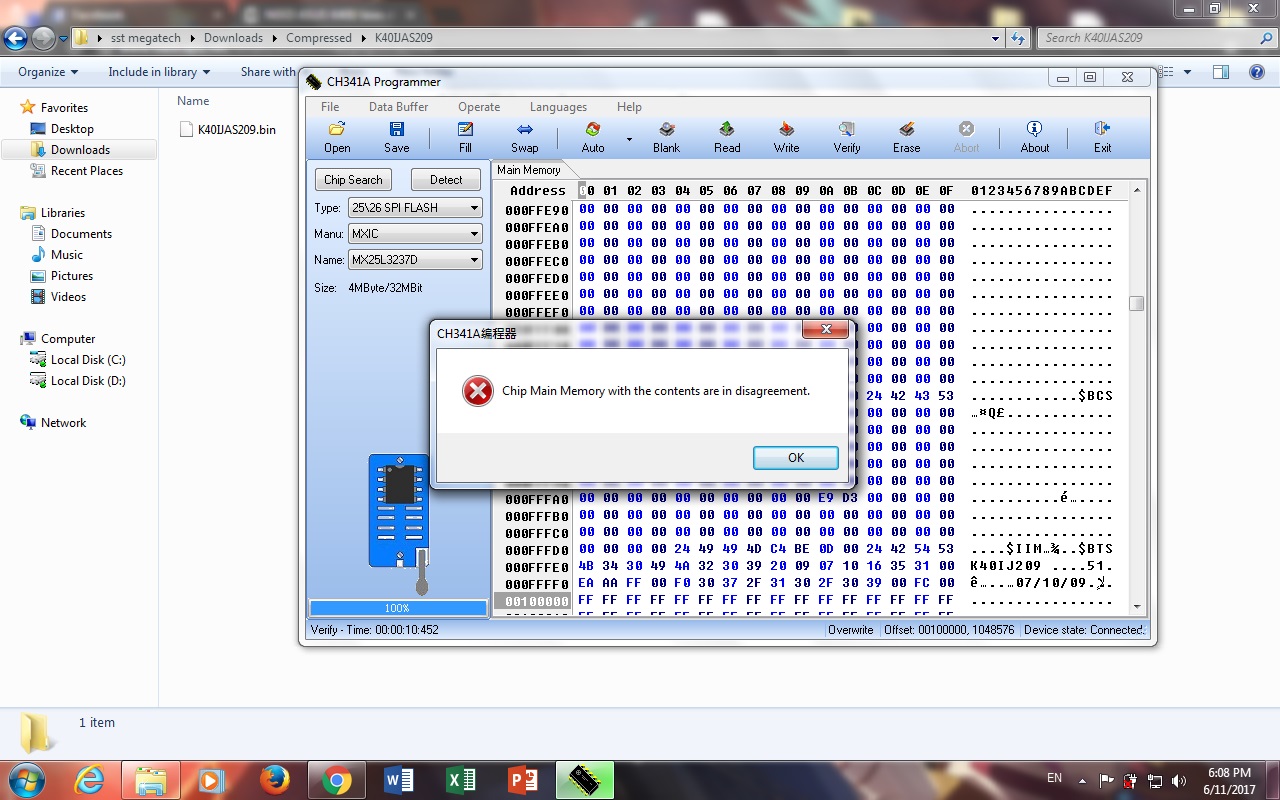Open Documents library in Explorer
Image resolution: width=1280 pixels, height=800 pixels.
point(81,234)
